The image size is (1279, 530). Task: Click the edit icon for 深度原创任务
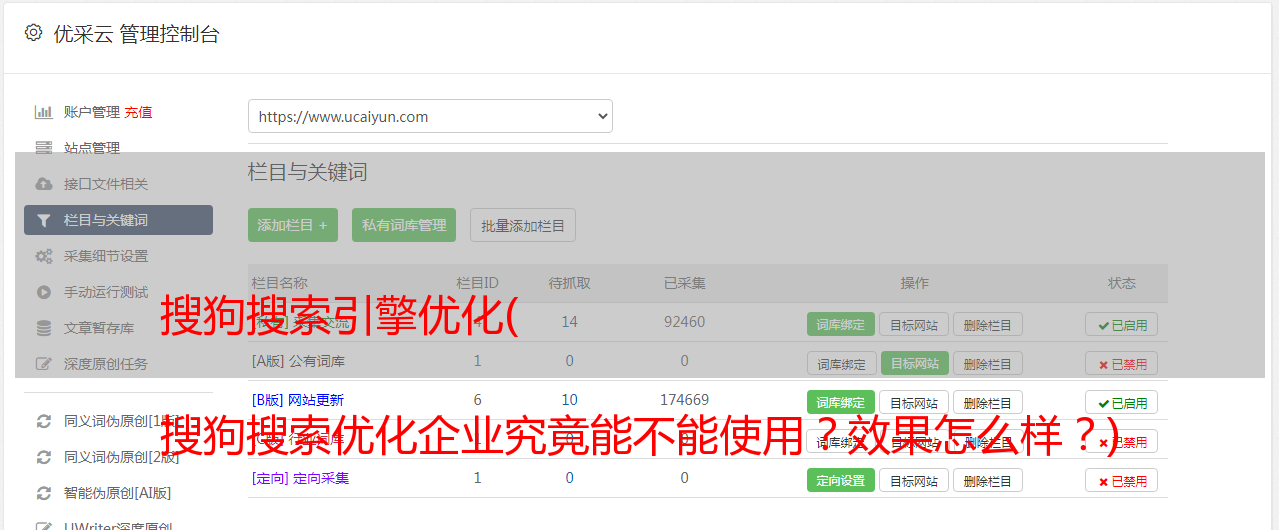pyautogui.click(x=43, y=364)
